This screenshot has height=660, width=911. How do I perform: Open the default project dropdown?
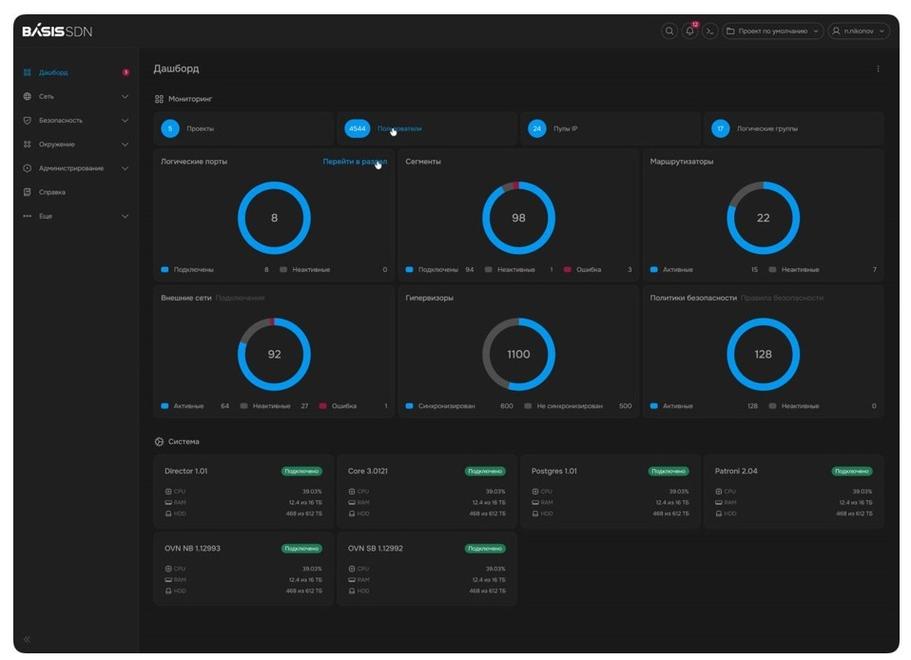[x=773, y=31]
